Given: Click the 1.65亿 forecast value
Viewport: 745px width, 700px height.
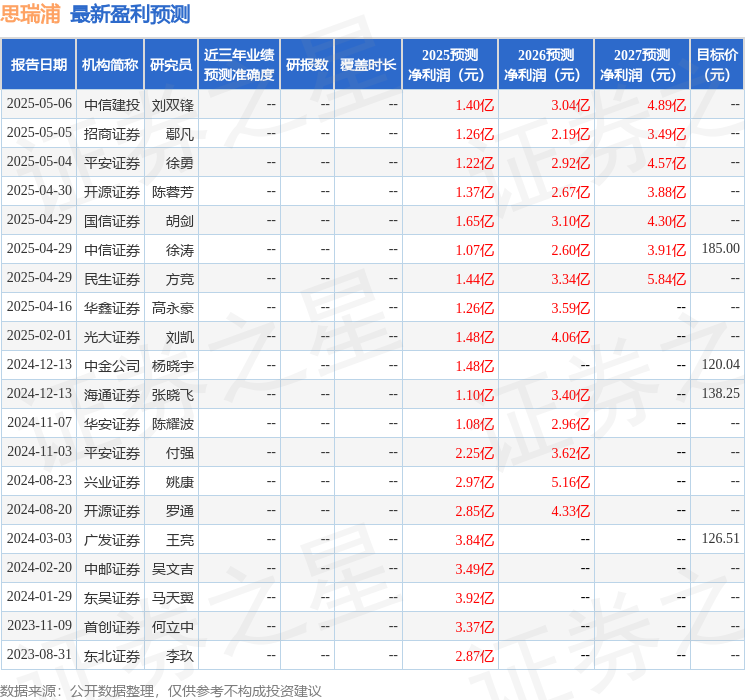Looking at the screenshot, I should [x=475, y=221].
